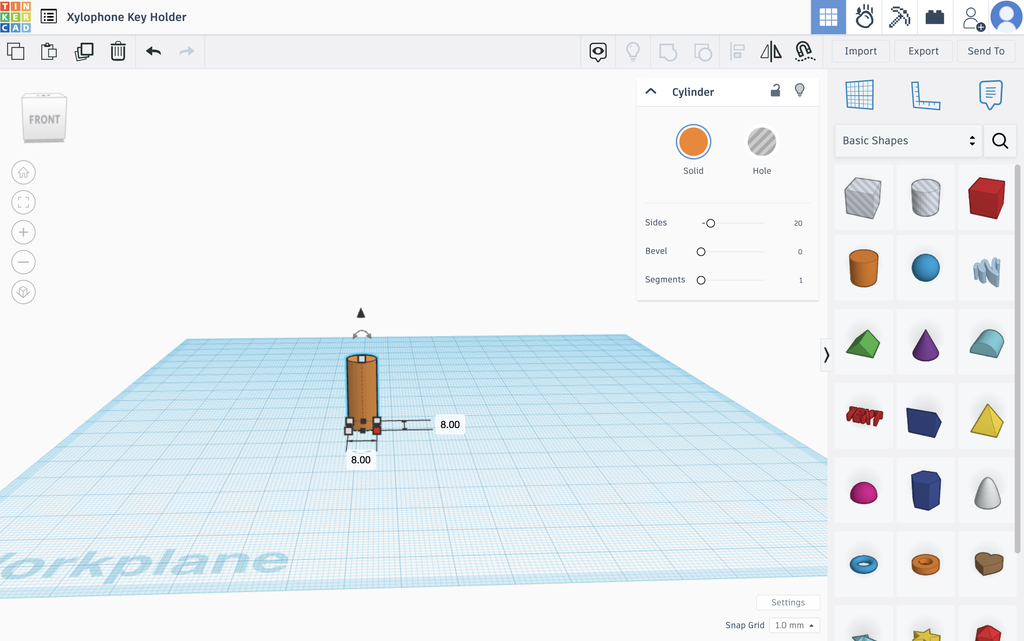
Task: Select the blue Sphere shape
Action: (x=925, y=268)
